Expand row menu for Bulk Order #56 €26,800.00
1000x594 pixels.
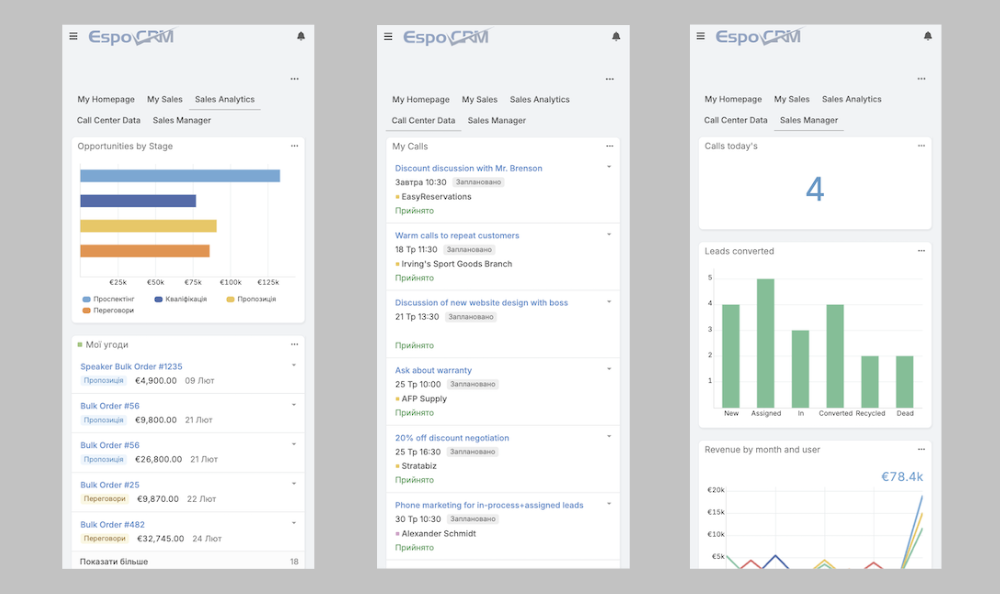[294, 444]
